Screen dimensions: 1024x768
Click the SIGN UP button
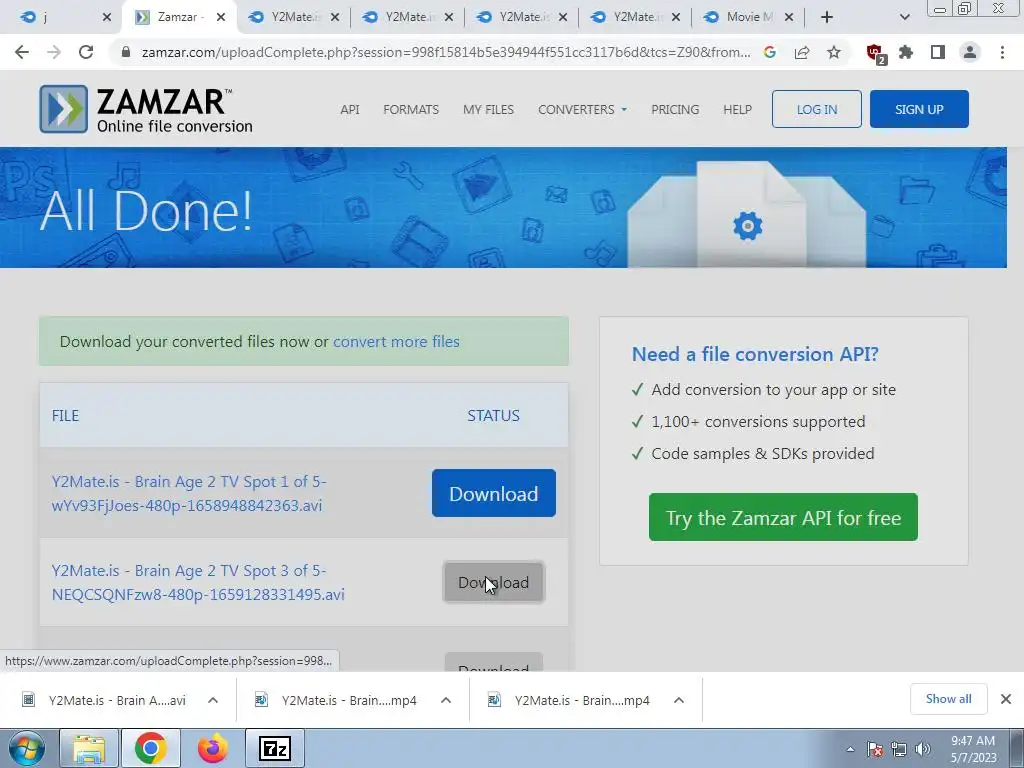(x=919, y=109)
